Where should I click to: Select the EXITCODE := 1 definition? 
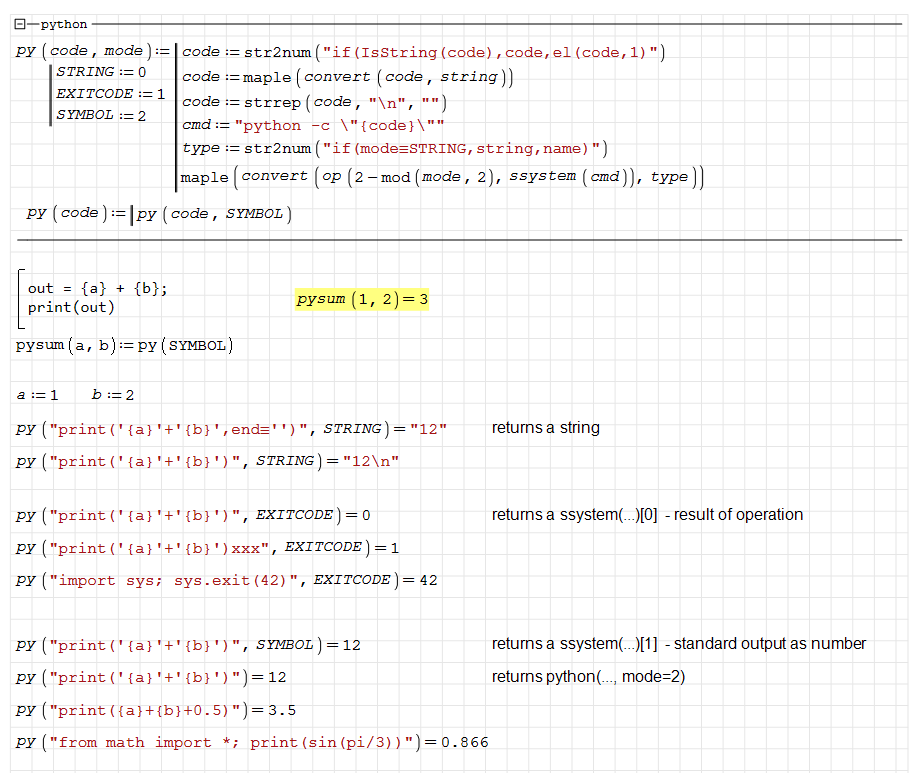[110, 94]
